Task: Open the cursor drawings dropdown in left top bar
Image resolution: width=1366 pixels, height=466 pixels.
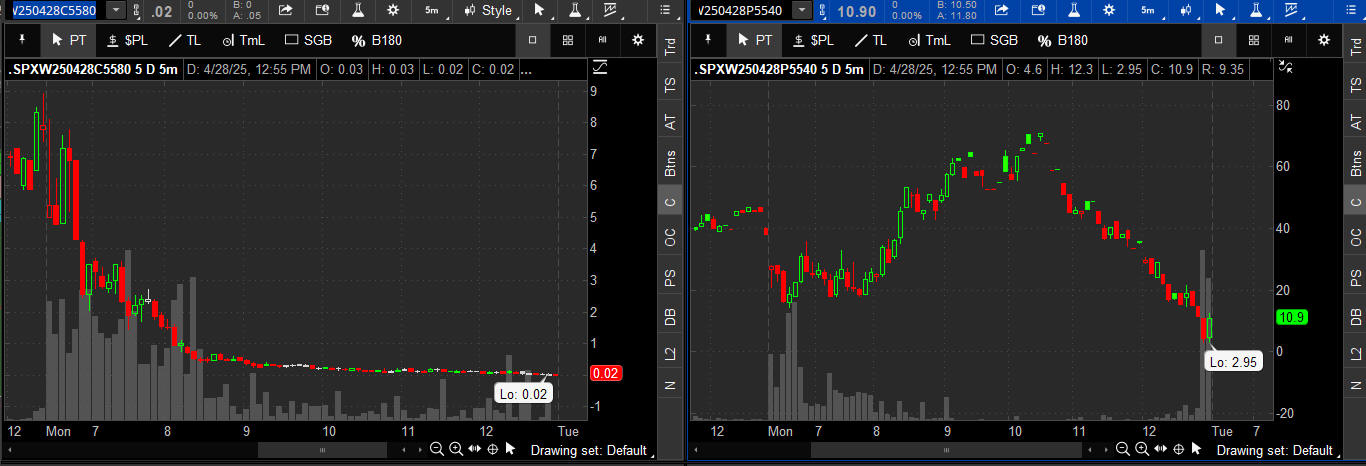Action: [539, 10]
